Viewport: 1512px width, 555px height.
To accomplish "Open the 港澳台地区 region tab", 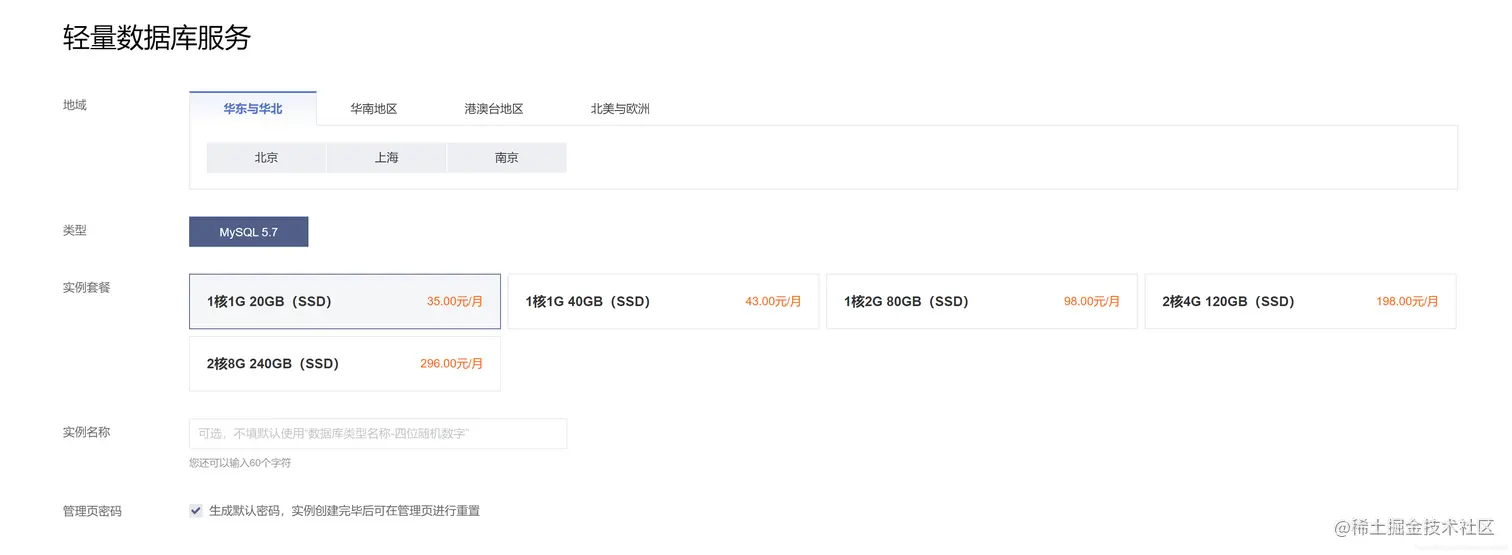I will [x=494, y=108].
